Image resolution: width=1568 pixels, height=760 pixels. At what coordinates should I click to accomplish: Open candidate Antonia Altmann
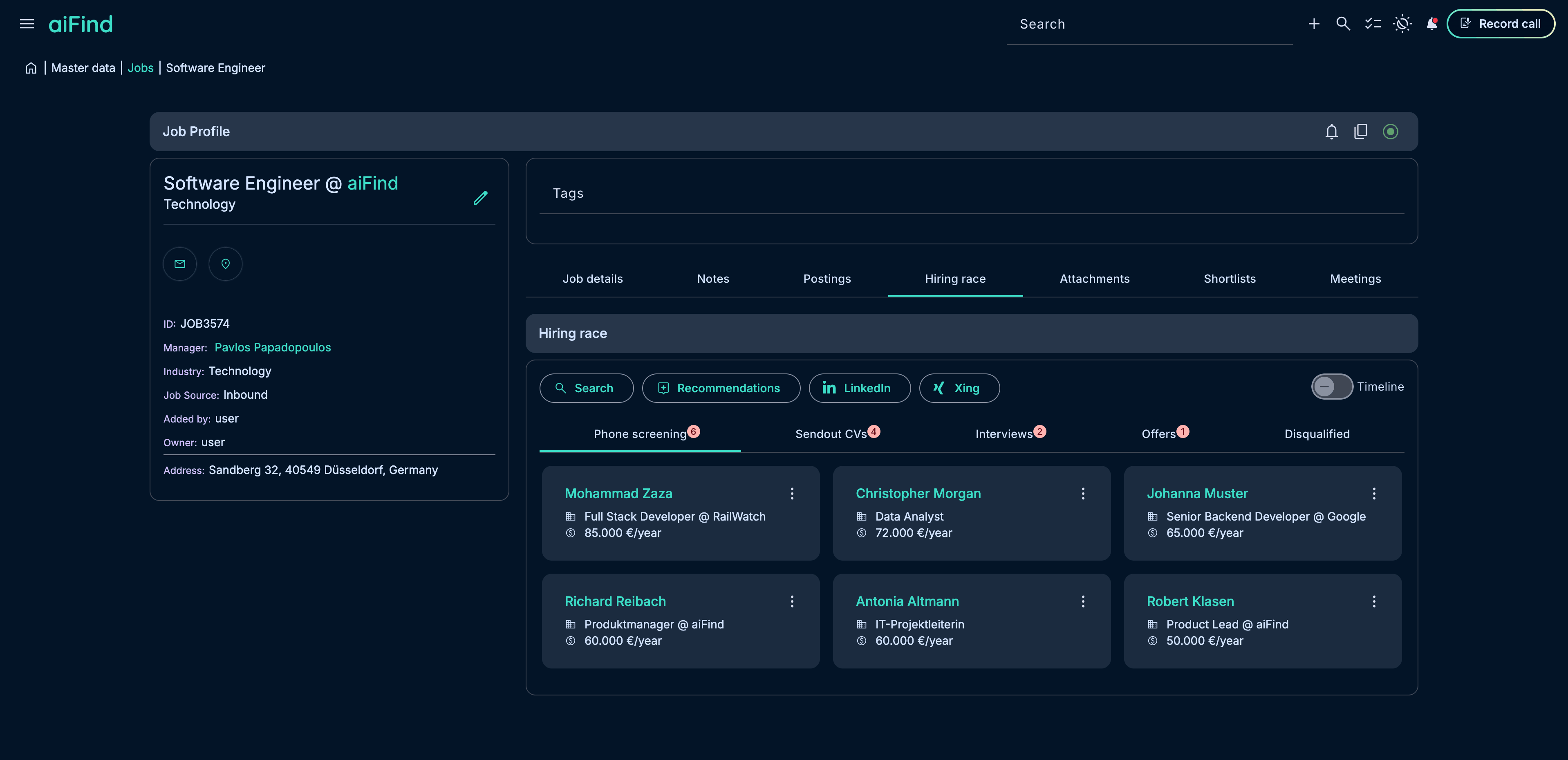coord(907,601)
